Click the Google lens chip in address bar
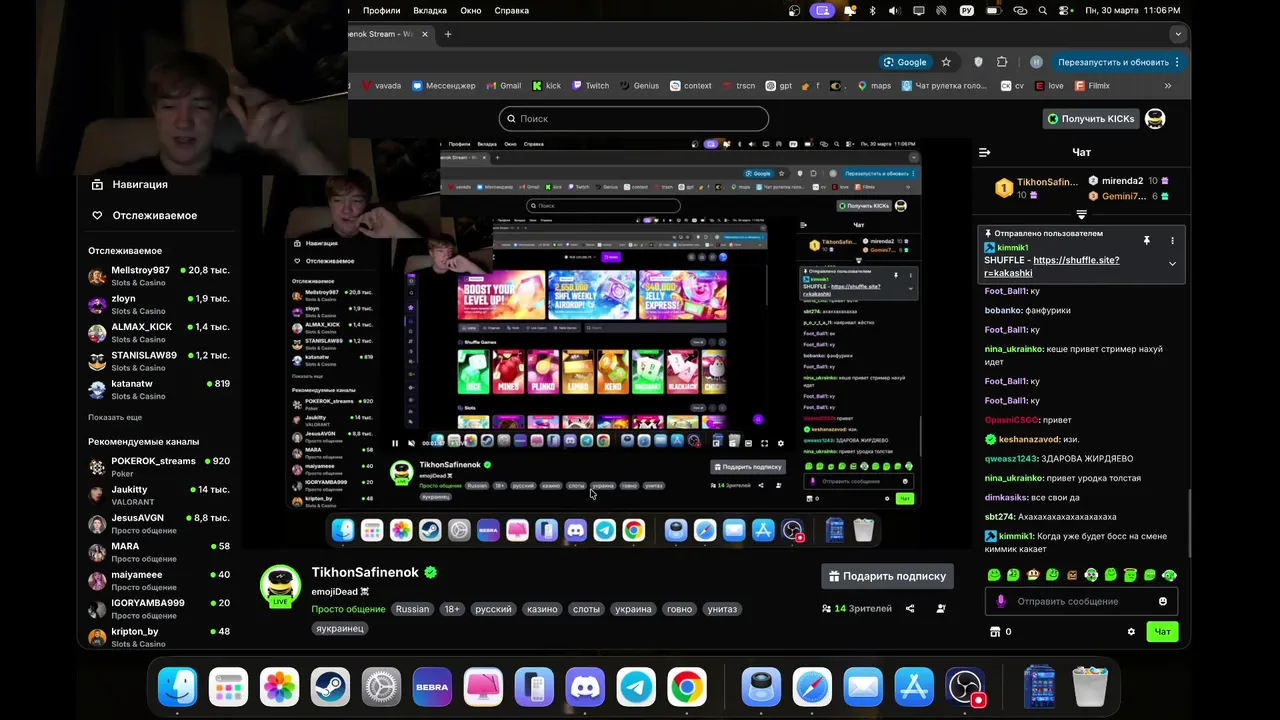 point(906,62)
